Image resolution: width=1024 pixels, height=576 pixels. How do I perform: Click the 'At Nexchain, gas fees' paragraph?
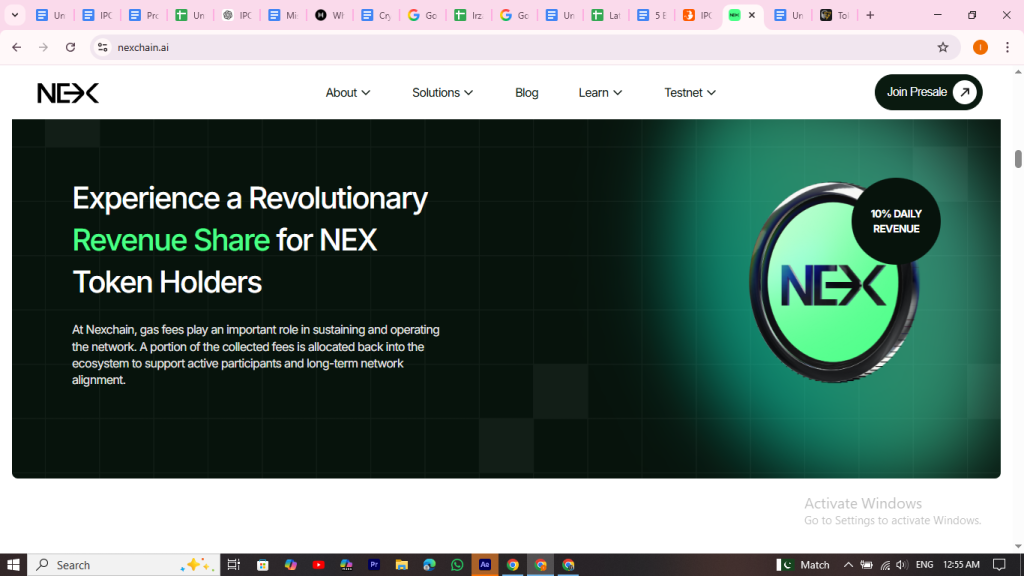point(256,355)
